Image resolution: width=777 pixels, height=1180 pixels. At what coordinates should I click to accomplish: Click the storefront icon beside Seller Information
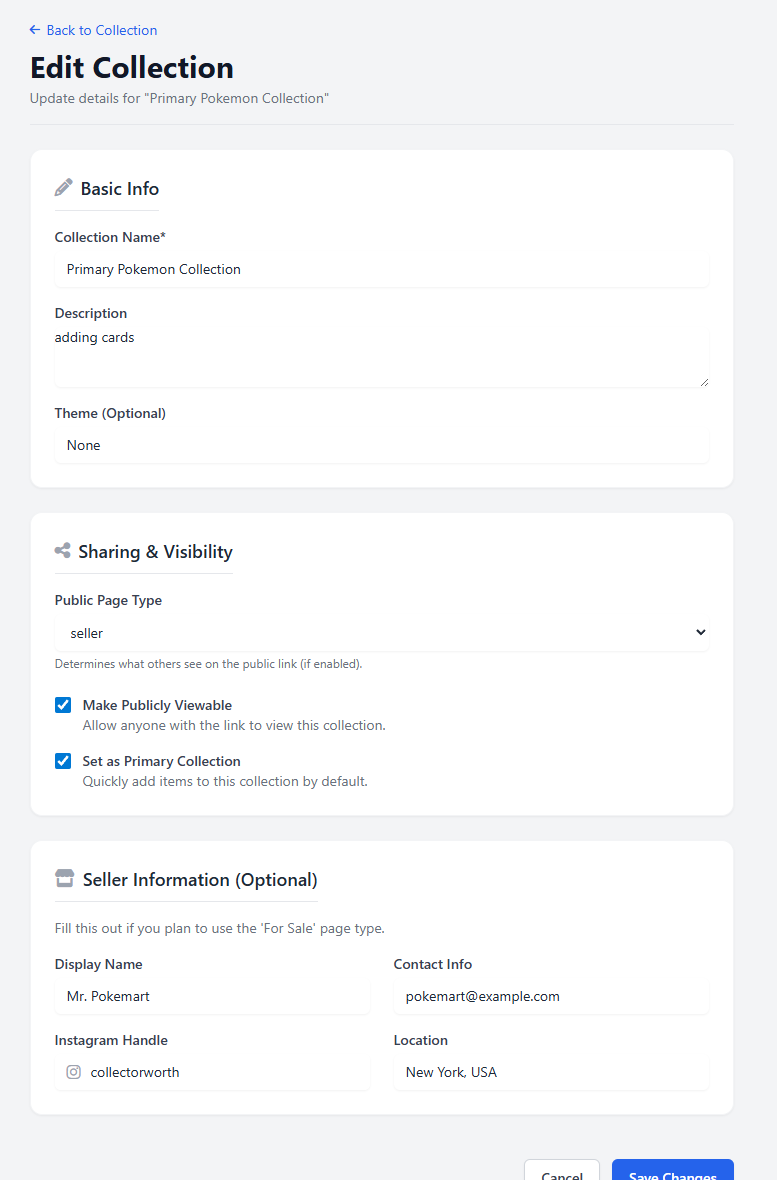(65, 878)
